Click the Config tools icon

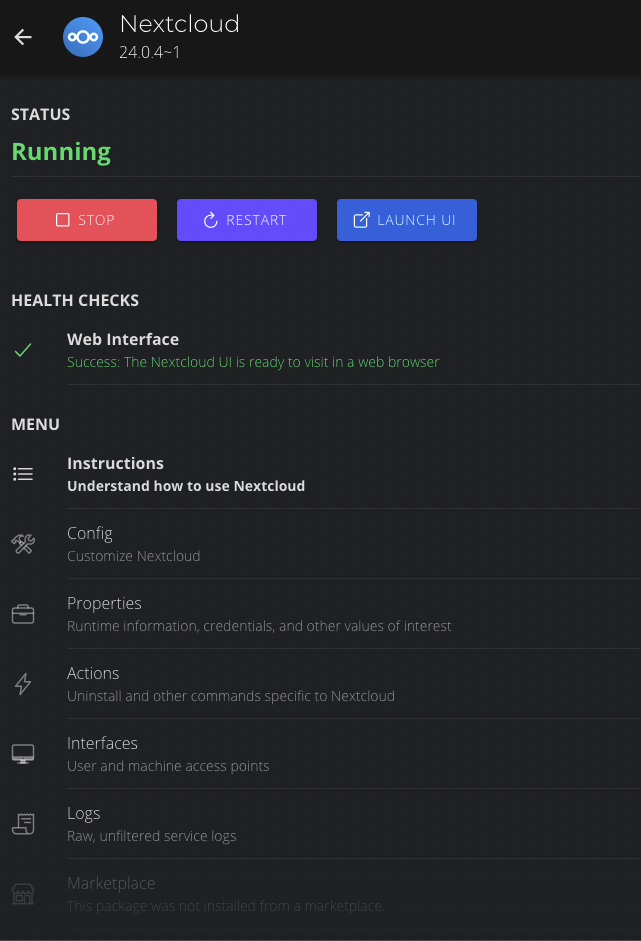23,544
